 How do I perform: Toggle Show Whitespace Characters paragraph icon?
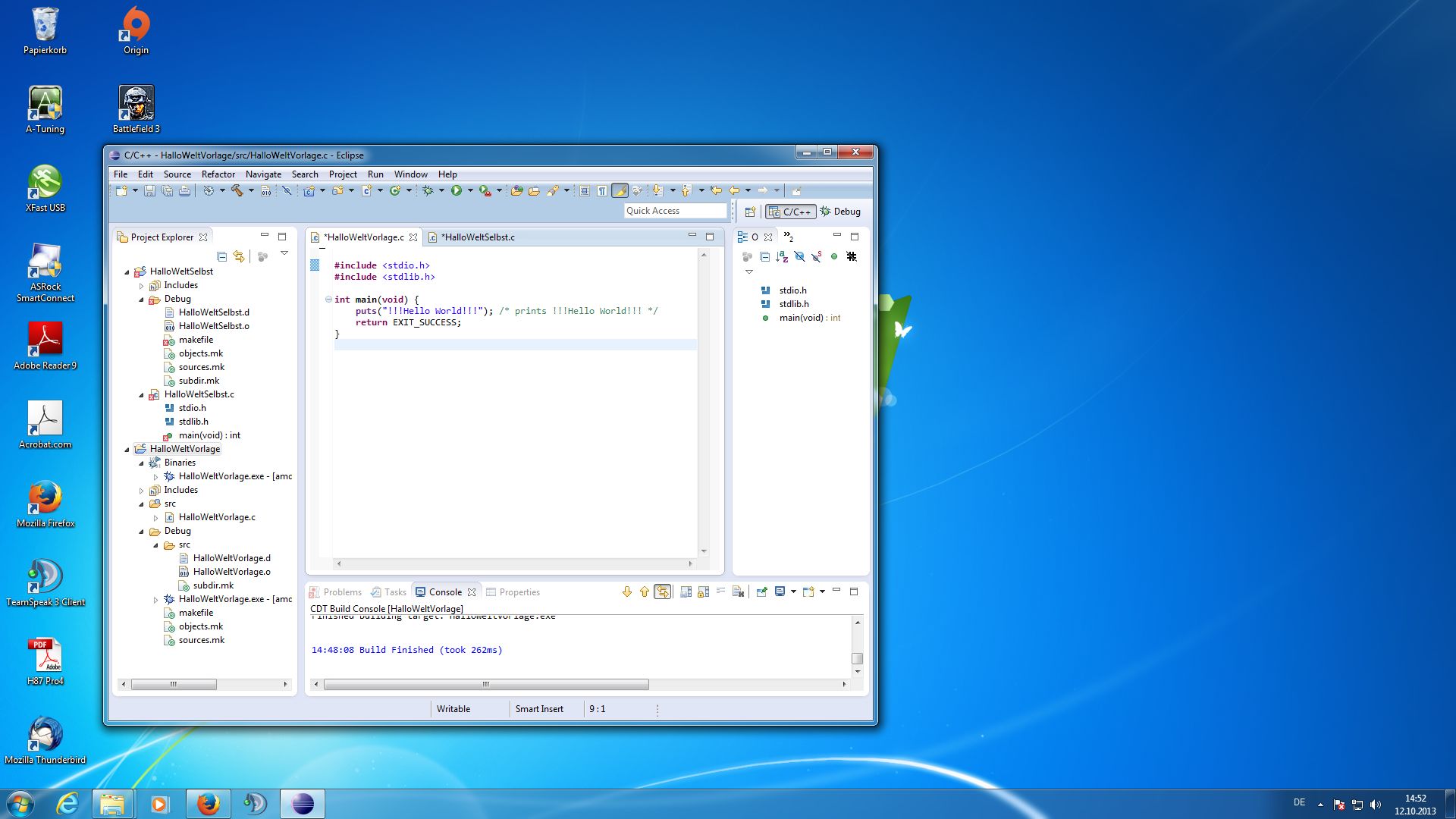(x=601, y=191)
